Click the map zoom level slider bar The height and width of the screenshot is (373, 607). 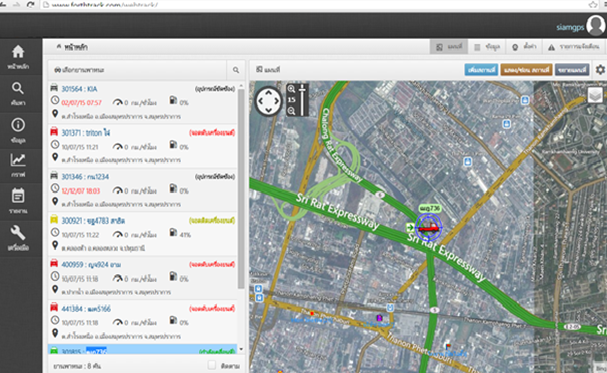[x=302, y=101]
